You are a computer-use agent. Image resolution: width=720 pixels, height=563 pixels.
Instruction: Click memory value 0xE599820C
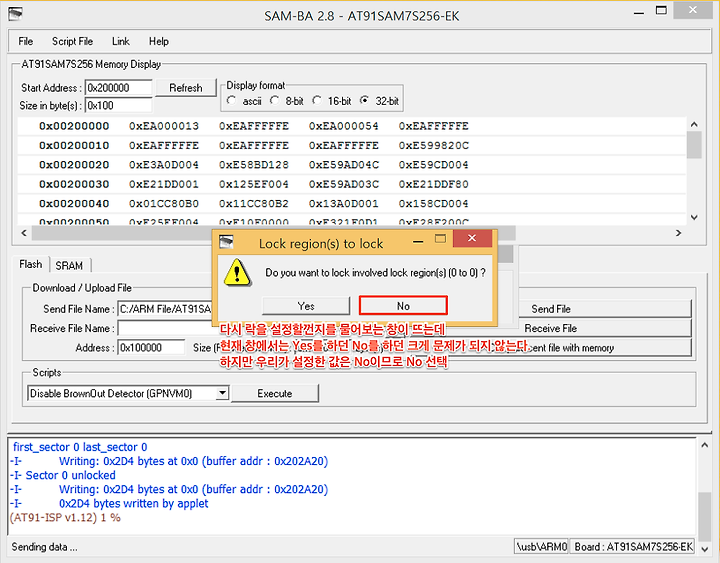click(434, 146)
